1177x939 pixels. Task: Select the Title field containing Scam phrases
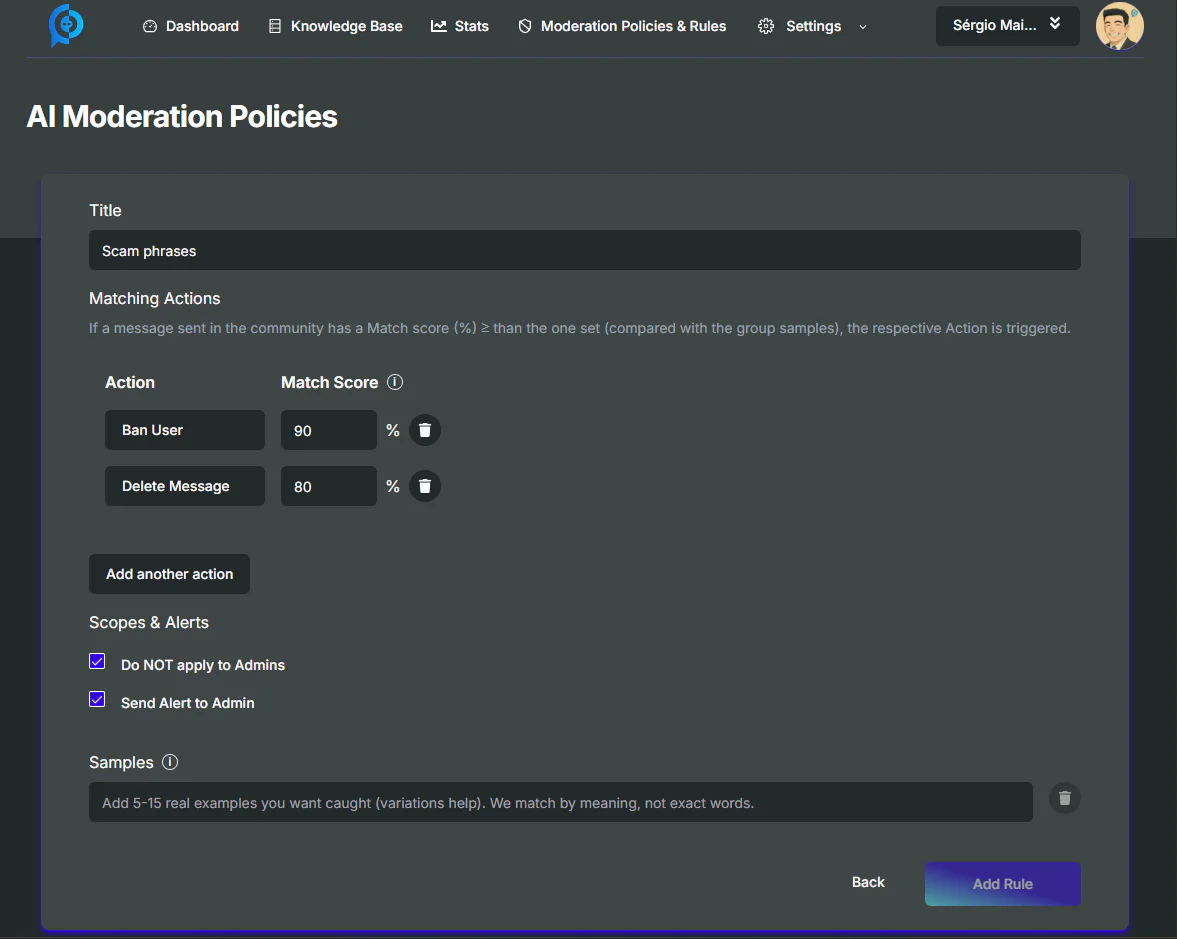point(584,250)
